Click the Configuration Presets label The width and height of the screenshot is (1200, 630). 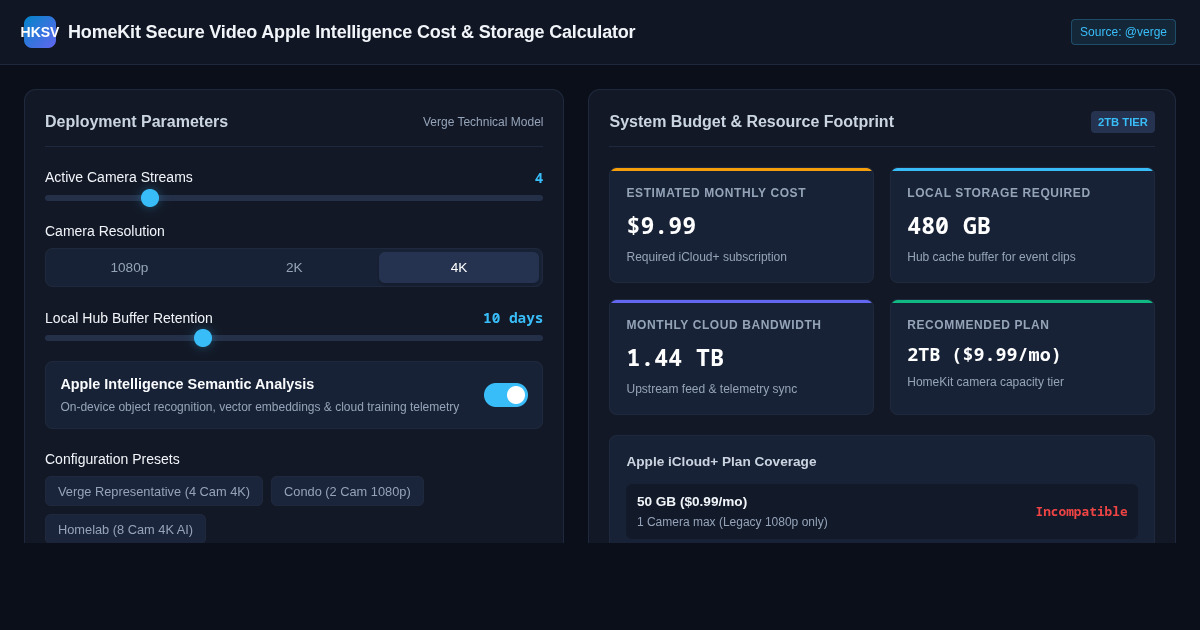pos(112,459)
